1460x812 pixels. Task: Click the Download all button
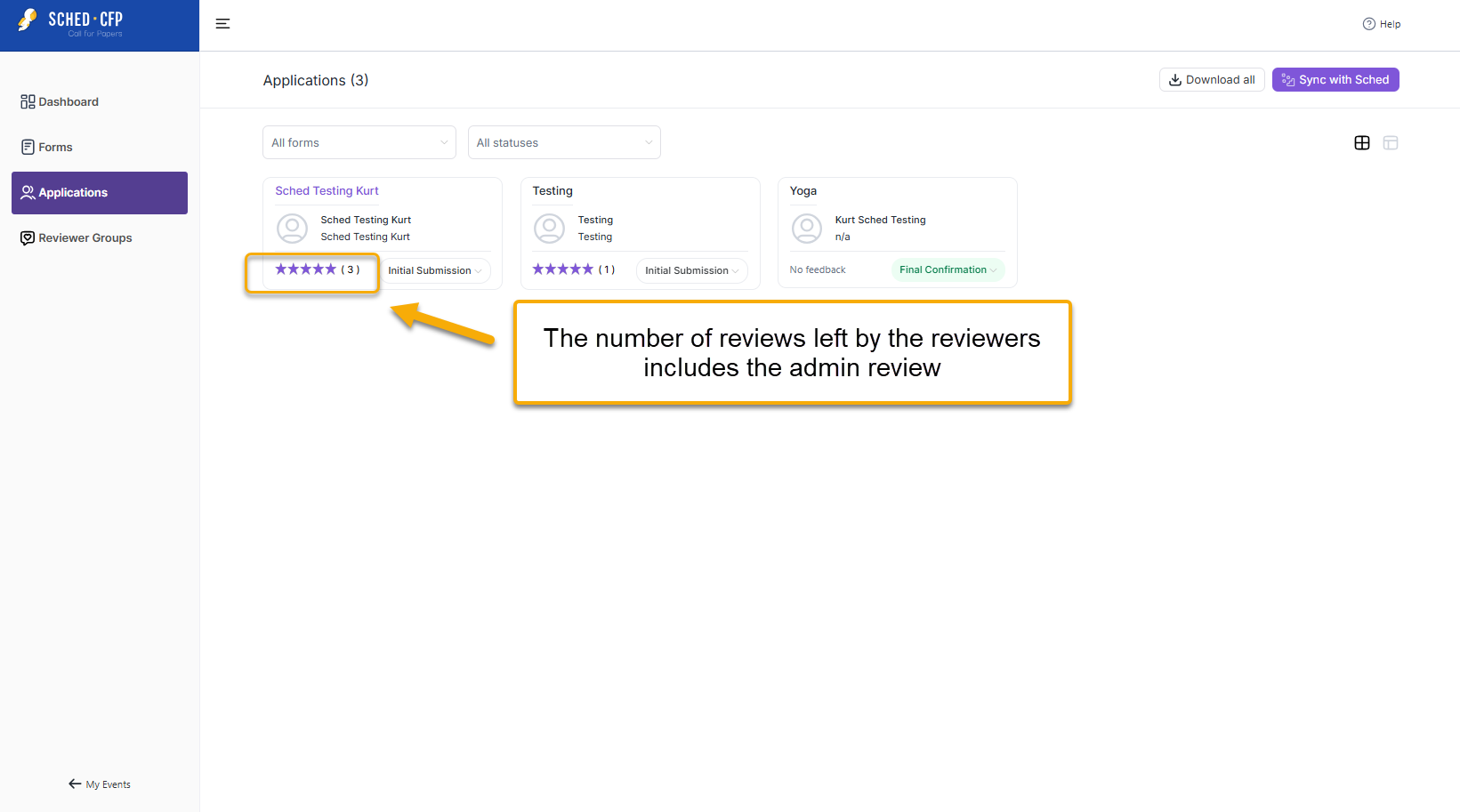coord(1212,80)
